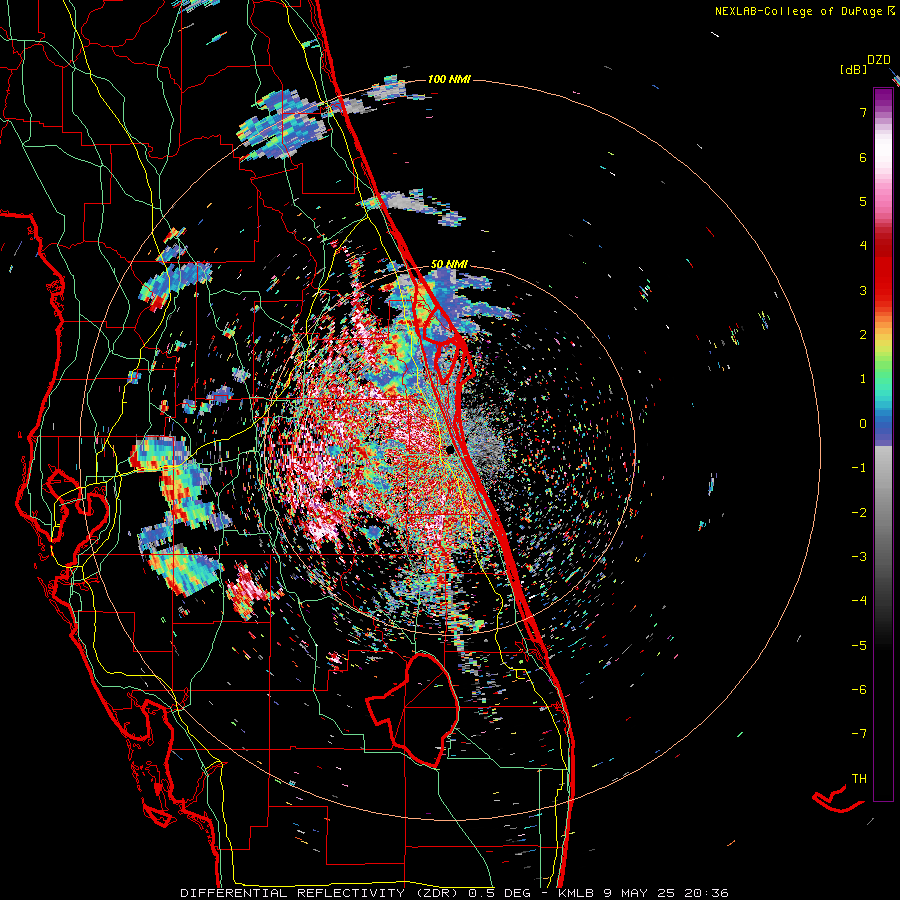Click the -7 dB tick on the color scale
Viewport: 900px width, 900px height.
click(x=859, y=734)
